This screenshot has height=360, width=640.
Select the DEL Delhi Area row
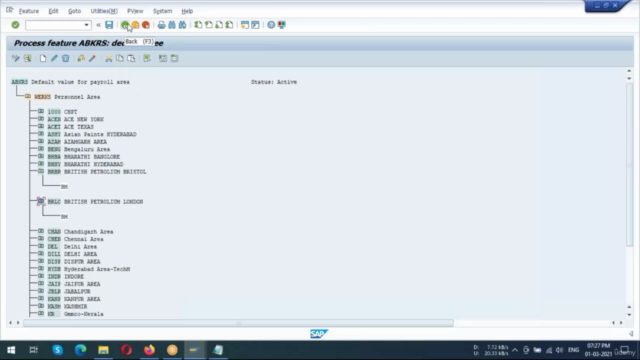coord(72,247)
